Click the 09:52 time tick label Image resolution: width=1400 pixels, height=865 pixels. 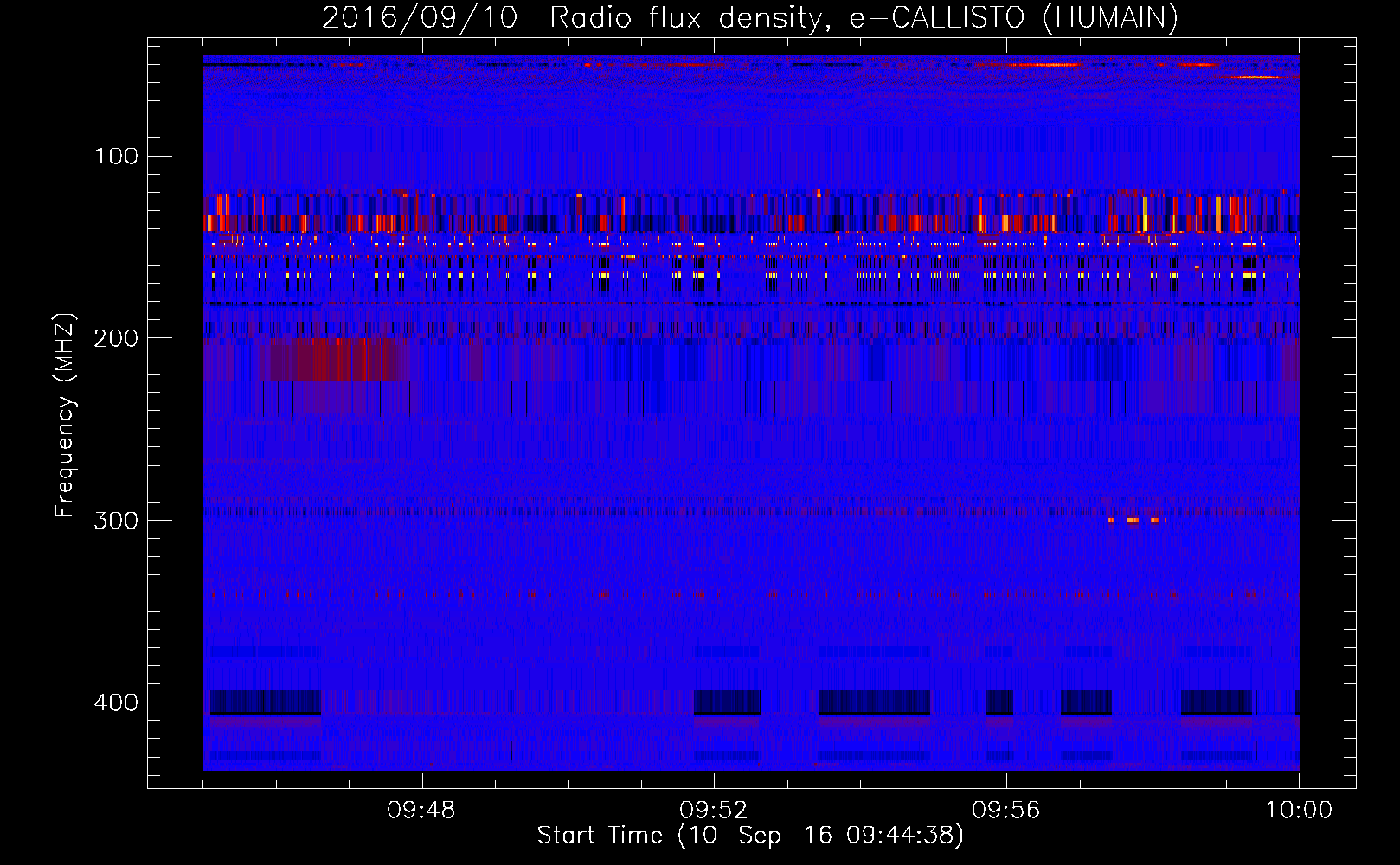[x=714, y=811]
